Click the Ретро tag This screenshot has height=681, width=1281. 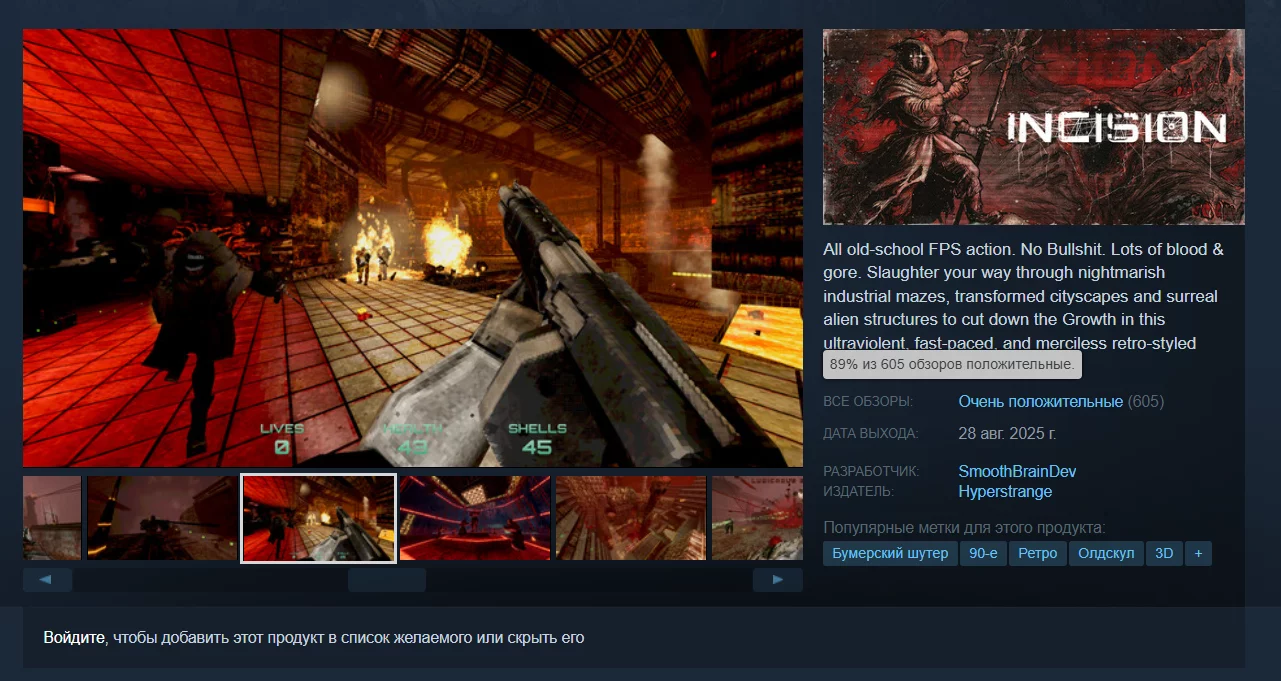click(x=1037, y=553)
